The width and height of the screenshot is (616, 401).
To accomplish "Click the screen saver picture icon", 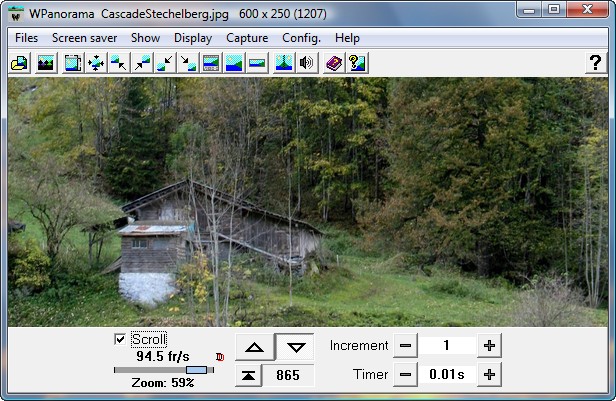I will pos(46,63).
